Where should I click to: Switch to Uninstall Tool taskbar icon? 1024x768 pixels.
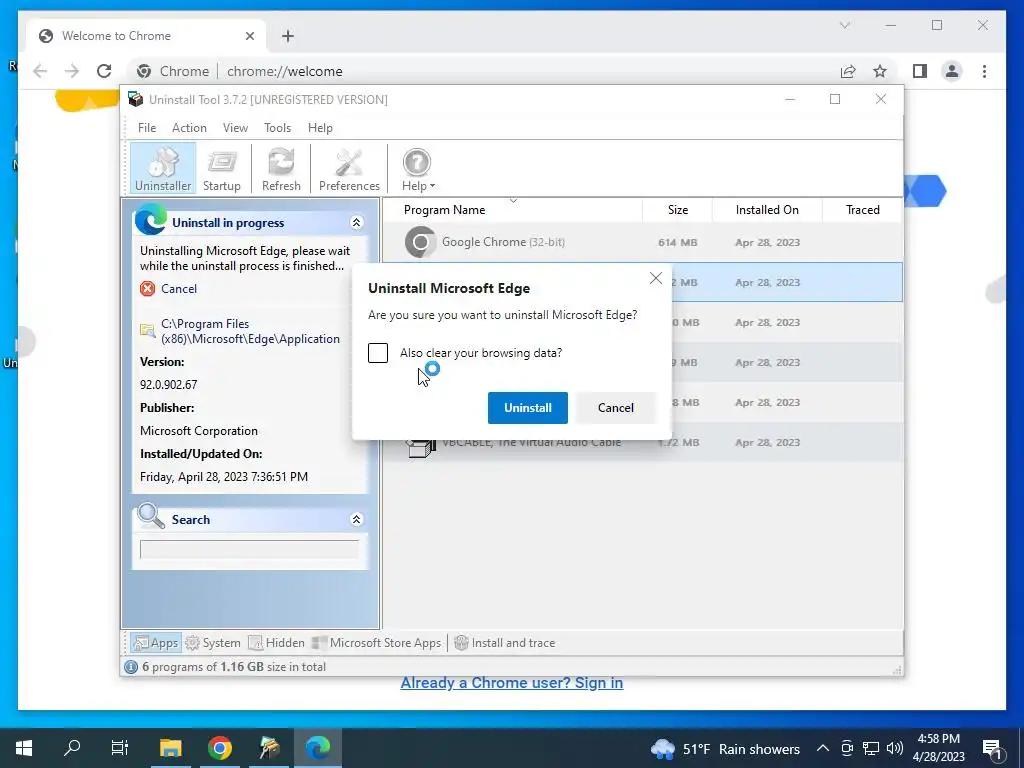(269, 748)
